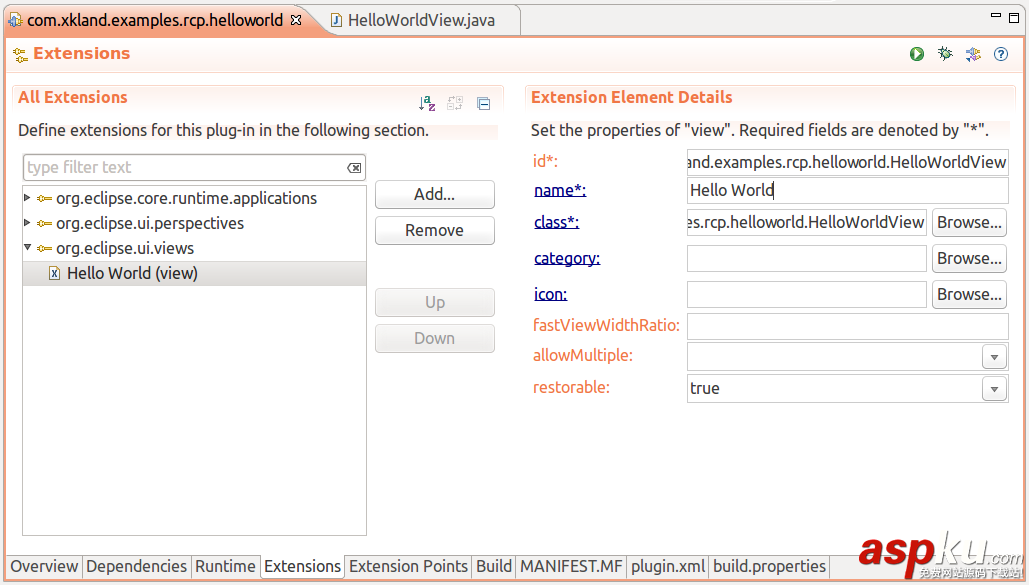Open the restorable dropdown

[994, 389]
